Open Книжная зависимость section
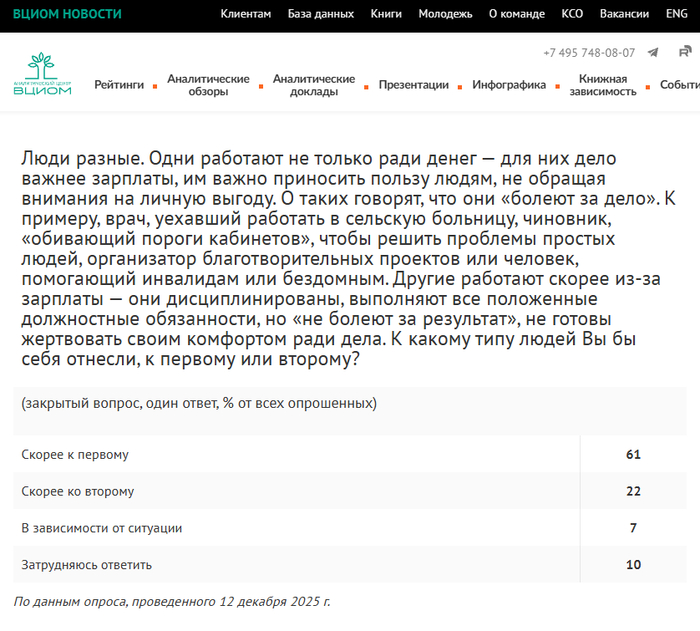 [x=602, y=85]
